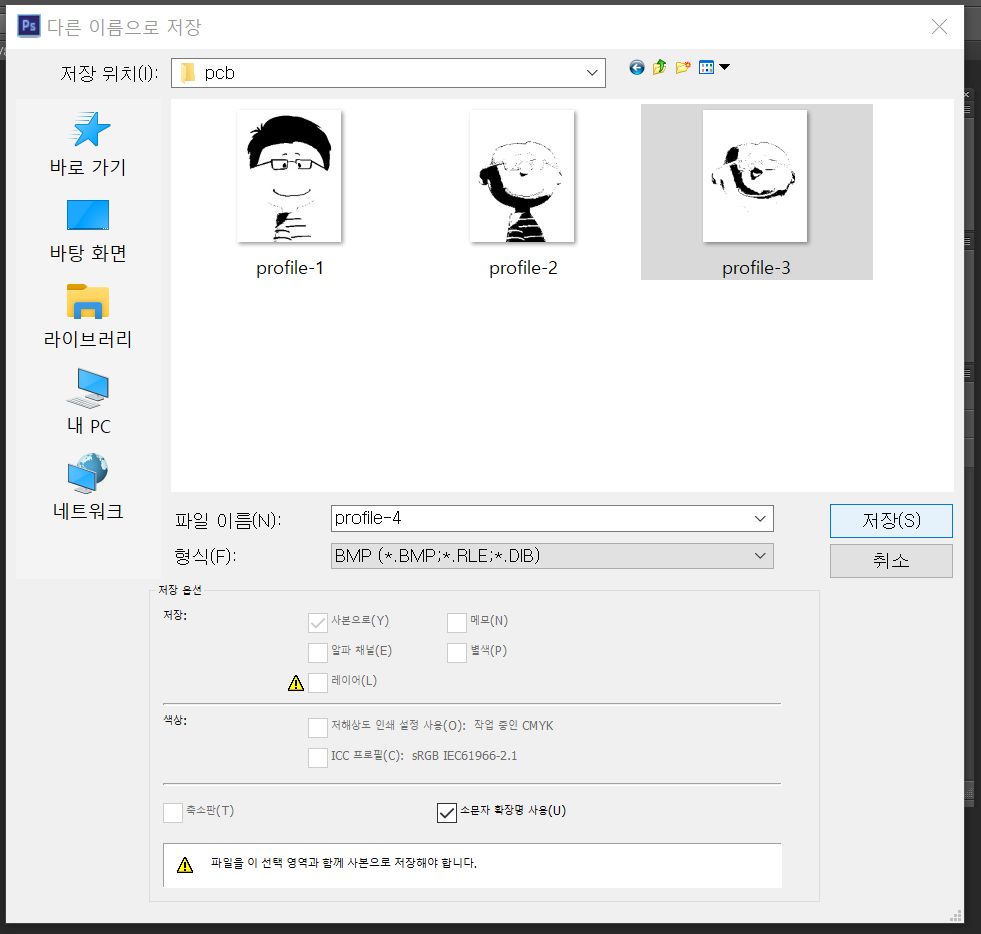This screenshot has height=934, width=981.
Task: Expand the View menu dropdown arrow
Action: (x=724, y=67)
